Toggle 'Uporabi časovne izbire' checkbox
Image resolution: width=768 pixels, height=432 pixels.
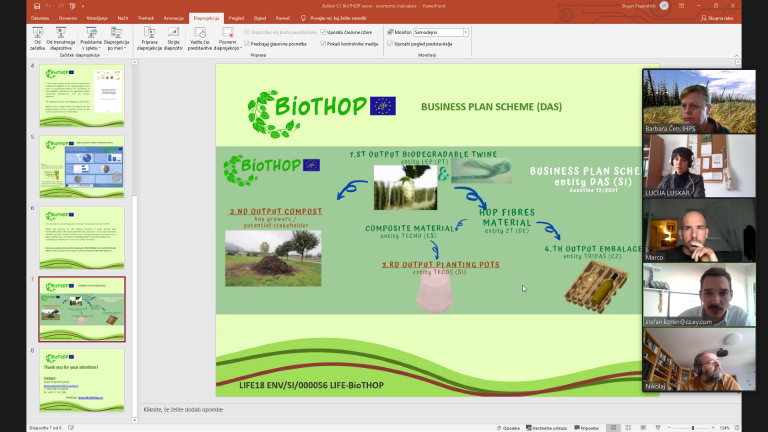(323, 32)
